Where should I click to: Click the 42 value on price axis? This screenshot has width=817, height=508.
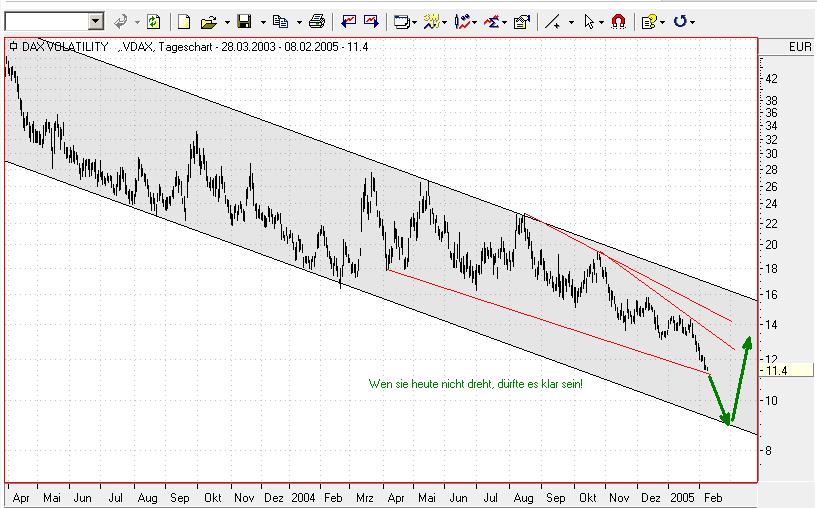772,79
